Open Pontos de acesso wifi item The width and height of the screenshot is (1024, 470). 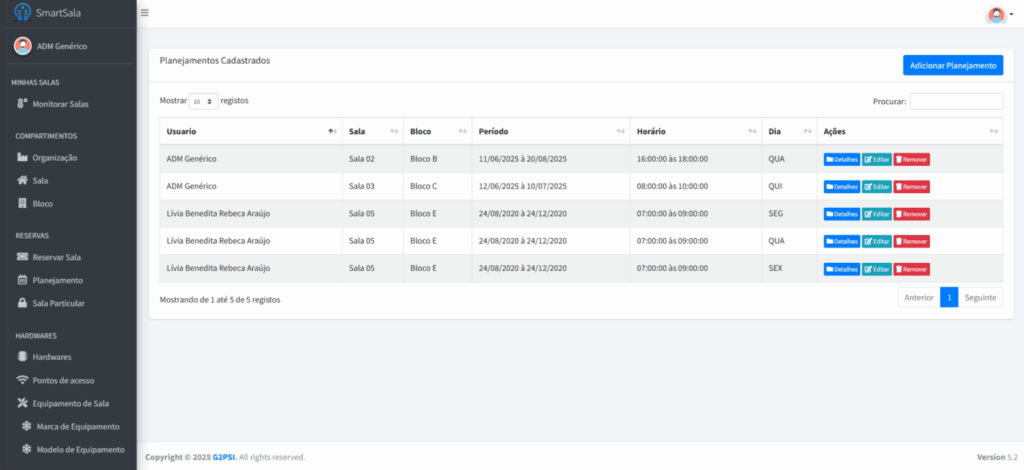(63, 380)
